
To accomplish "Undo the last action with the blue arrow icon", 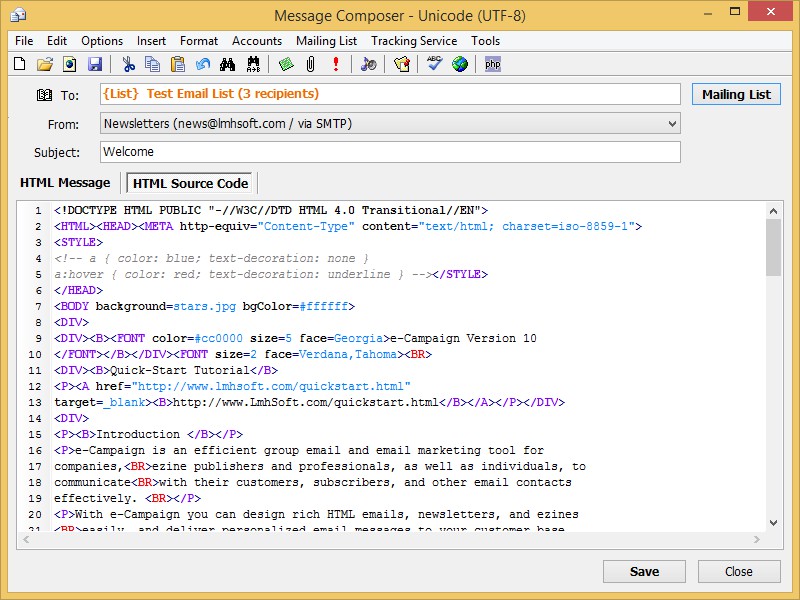I will [x=203, y=64].
